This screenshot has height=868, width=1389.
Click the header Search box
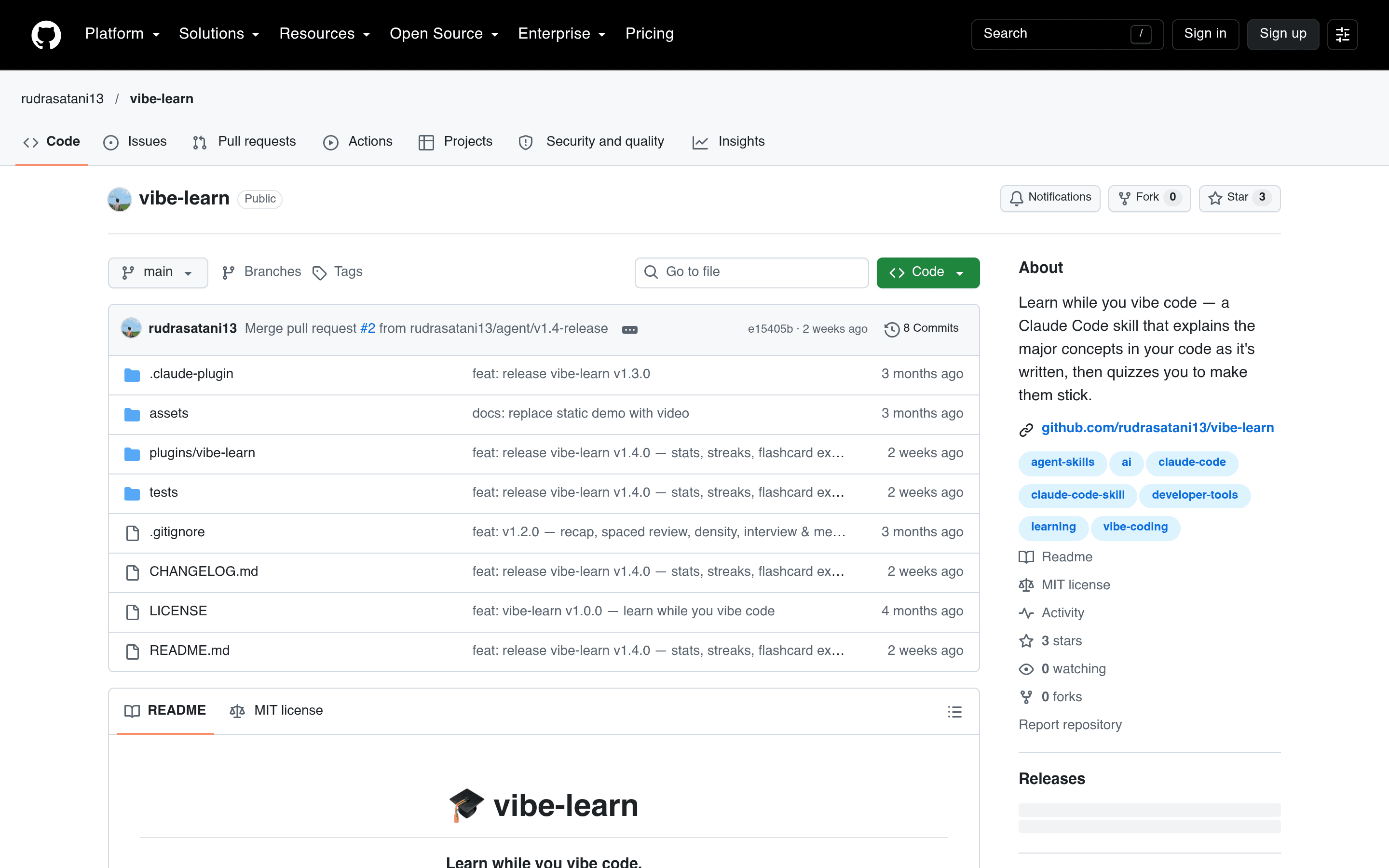click(1067, 34)
